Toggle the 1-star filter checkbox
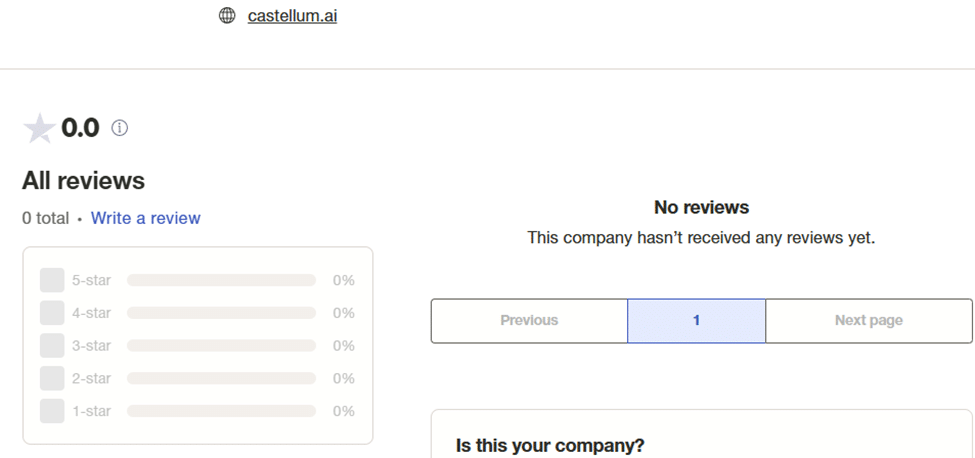Screen dimensions: 975x458 (52, 411)
